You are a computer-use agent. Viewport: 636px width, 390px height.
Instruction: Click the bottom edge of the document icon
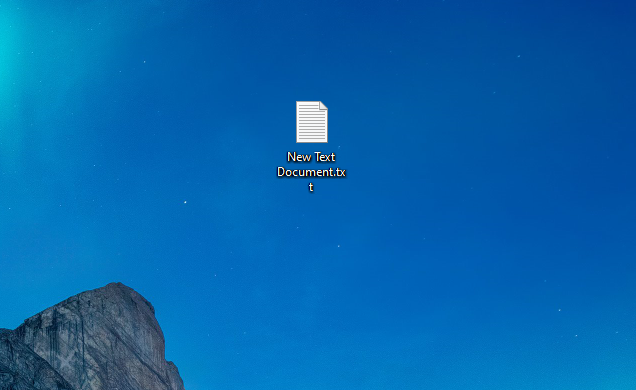pos(312,141)
